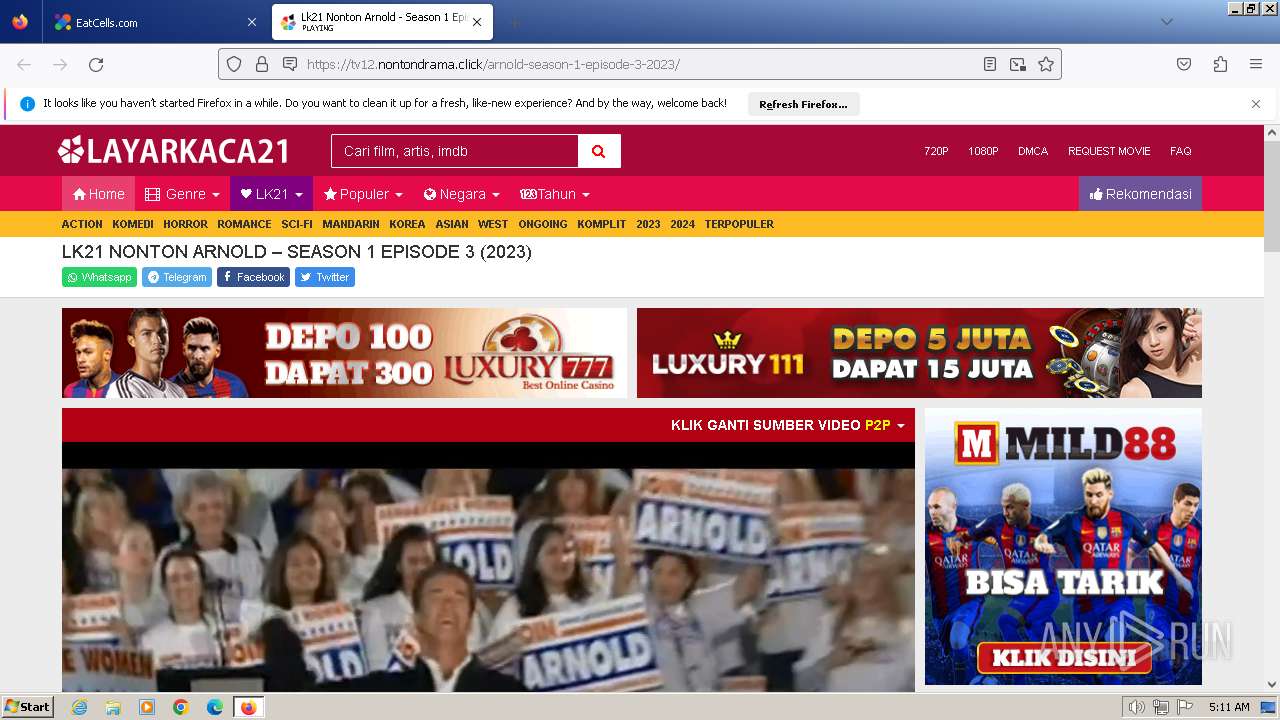Launch Internet Explorer from taskbar
Viewport: 1280px width, 720px height.
point(79,707)
